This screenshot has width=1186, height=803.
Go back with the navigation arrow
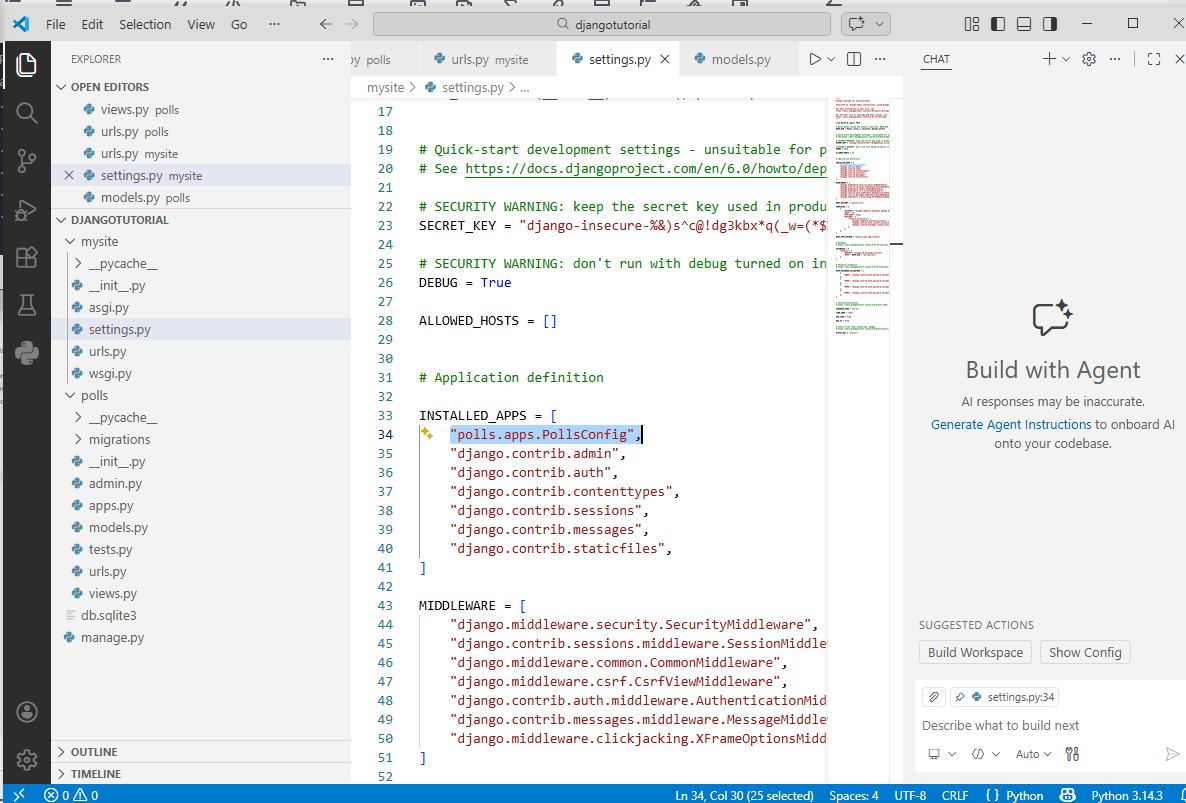pos(326,24)
